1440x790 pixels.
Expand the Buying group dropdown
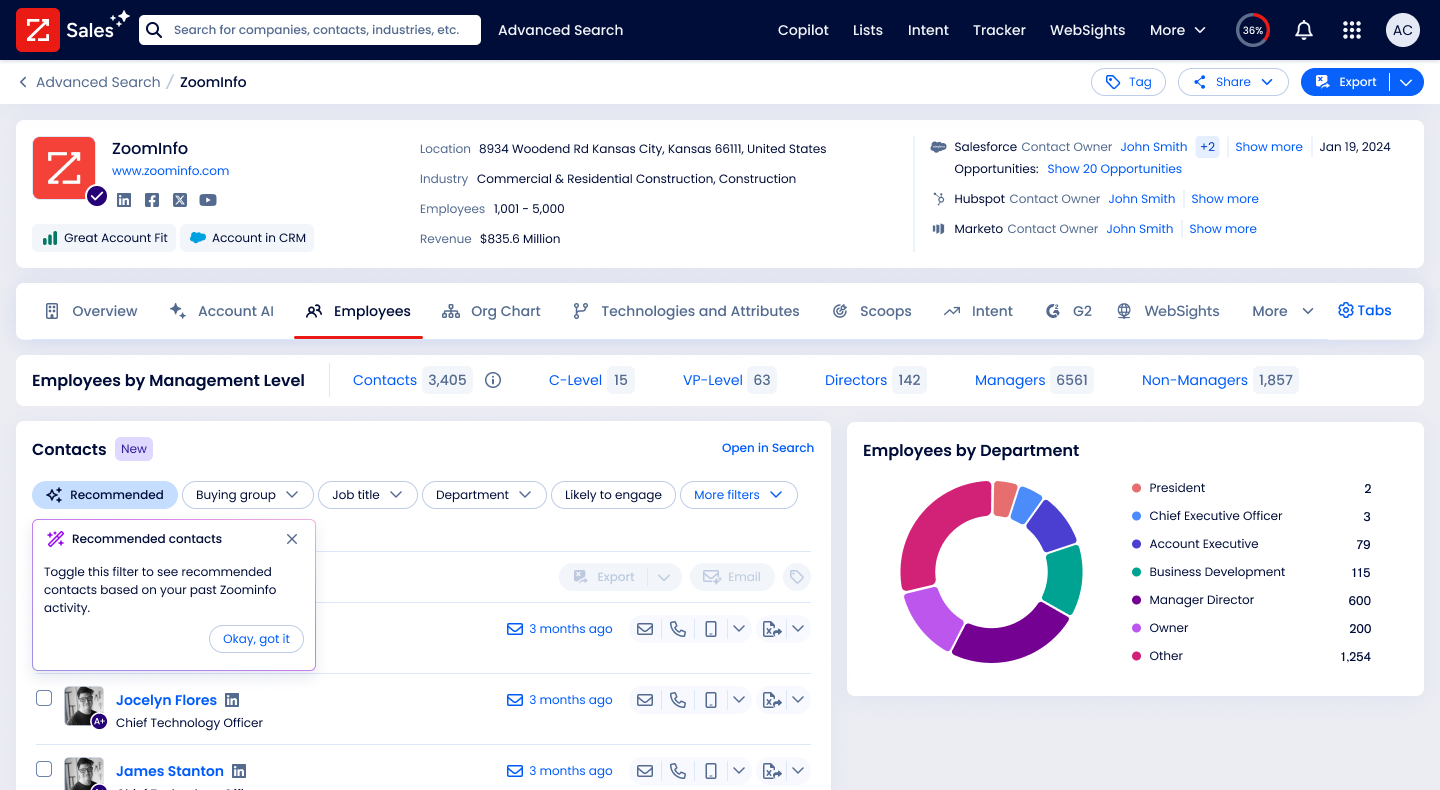click(248, 495)
